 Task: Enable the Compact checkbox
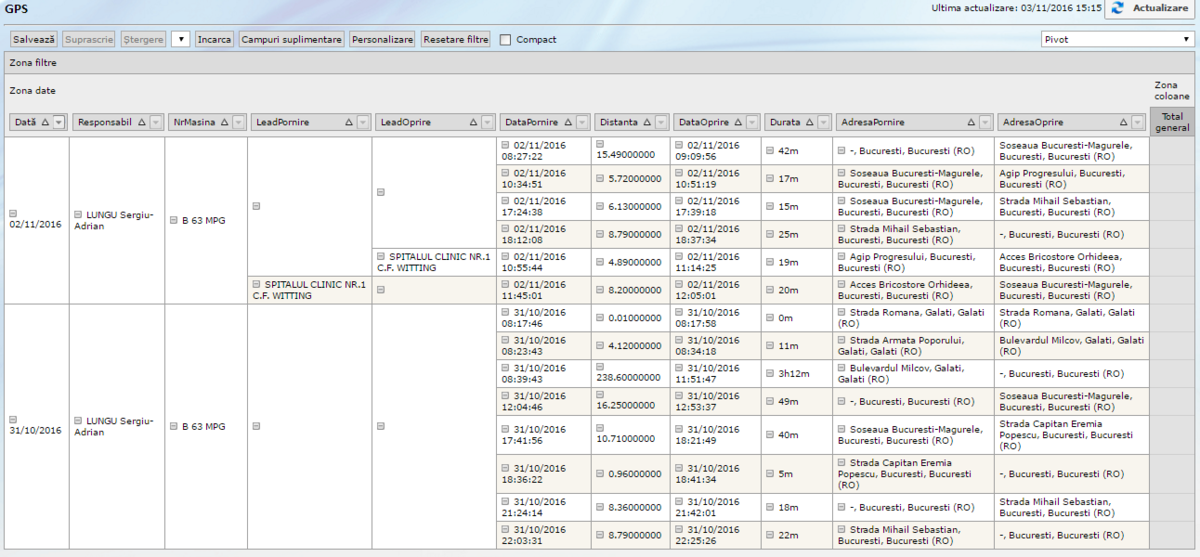click(x=506, y=40)
